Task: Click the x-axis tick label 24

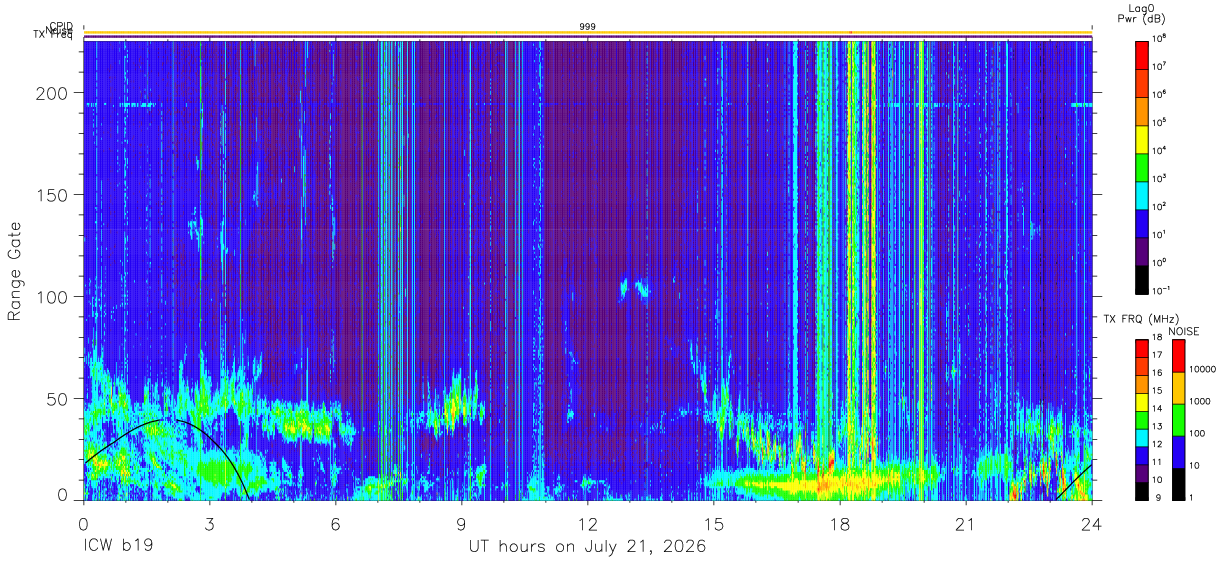Action: (x=1091, y=524)
